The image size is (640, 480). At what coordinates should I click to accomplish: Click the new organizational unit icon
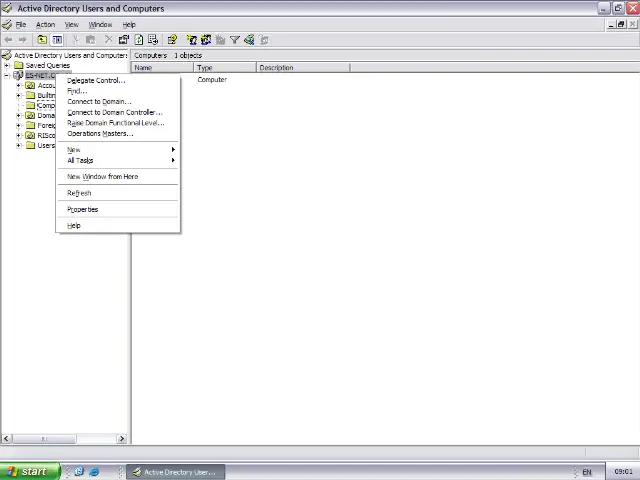(x=220, y=40)
